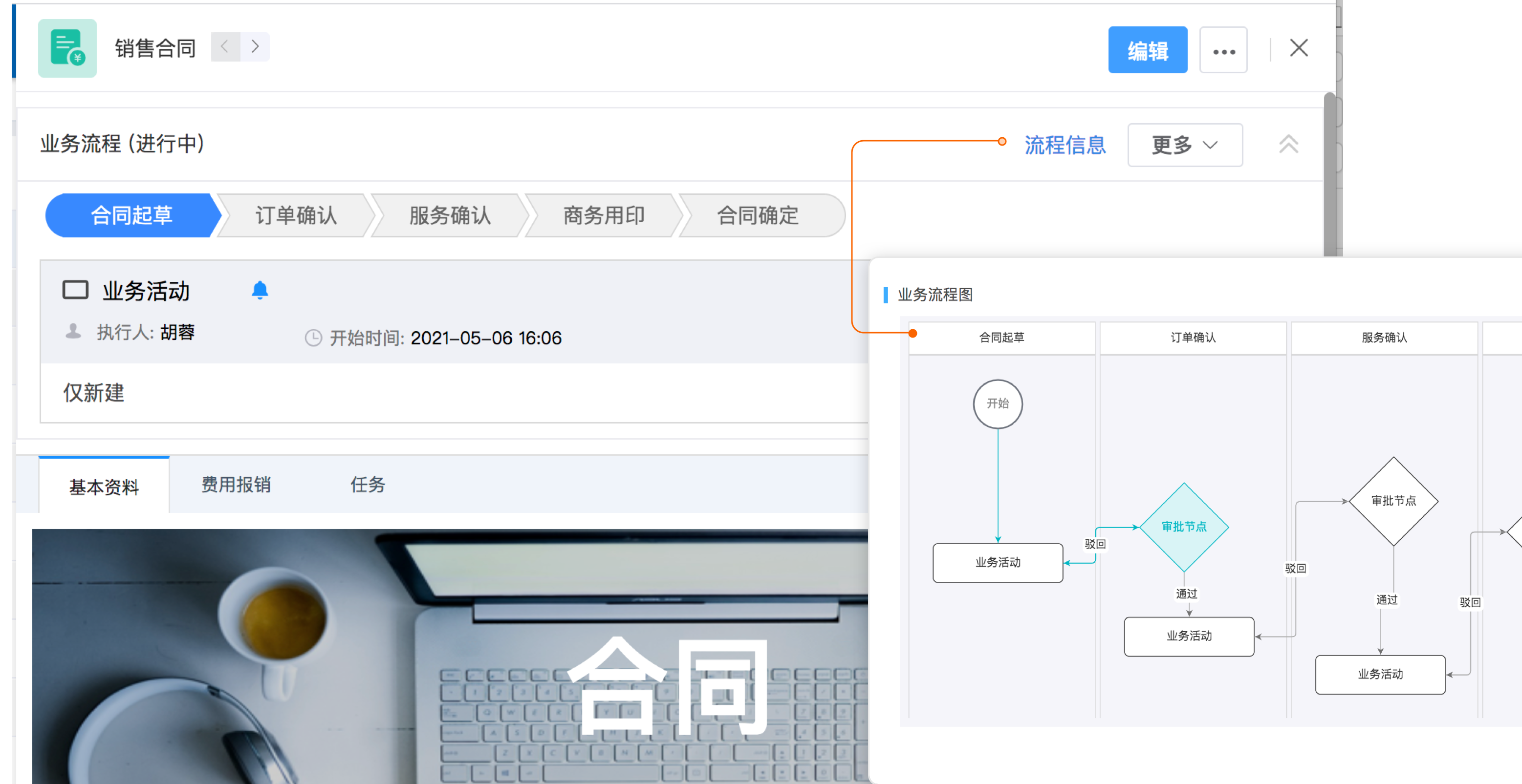Select the 服务确认 stage
The image size is (1522, 784).
click(450, 215)
